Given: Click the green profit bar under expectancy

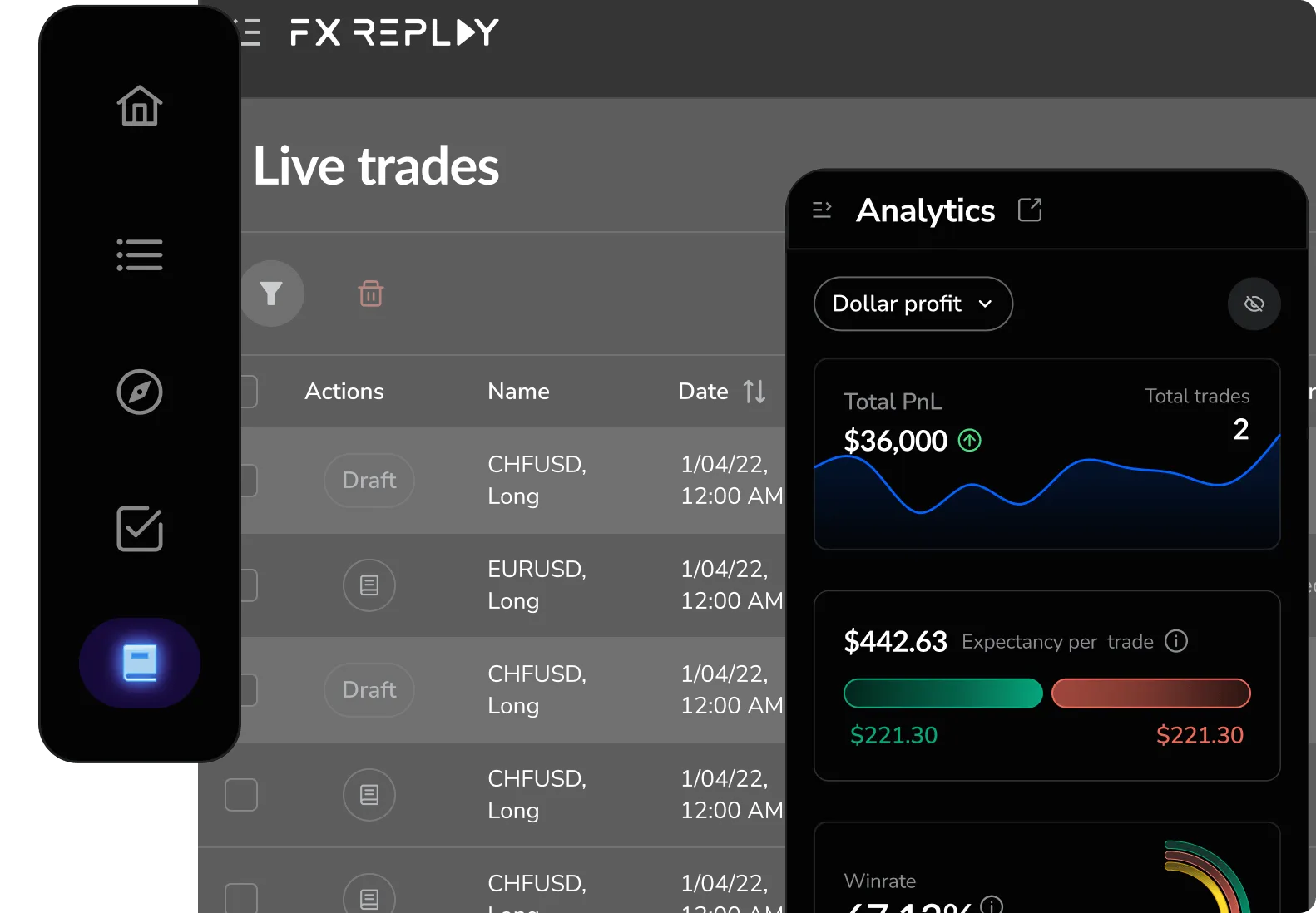Looking at the screenshot, I should [x=942, y=693].
